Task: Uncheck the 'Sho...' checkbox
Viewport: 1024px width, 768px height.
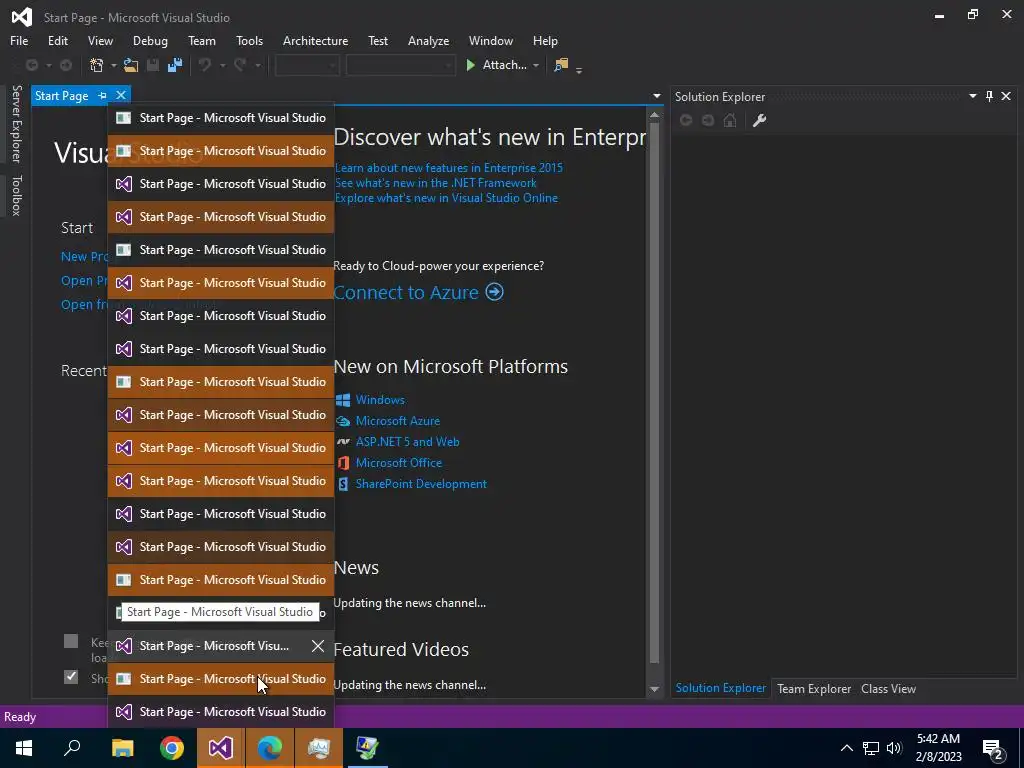Action: coord(71,677)
